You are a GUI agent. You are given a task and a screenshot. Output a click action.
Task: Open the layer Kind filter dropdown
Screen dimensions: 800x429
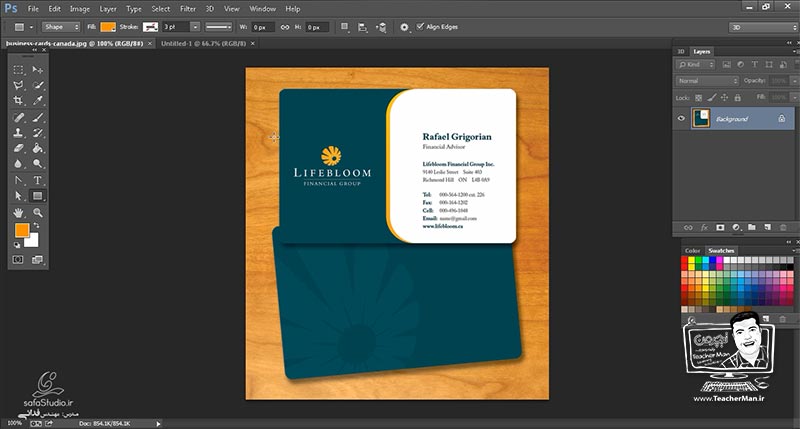click(x=696, y=64)
